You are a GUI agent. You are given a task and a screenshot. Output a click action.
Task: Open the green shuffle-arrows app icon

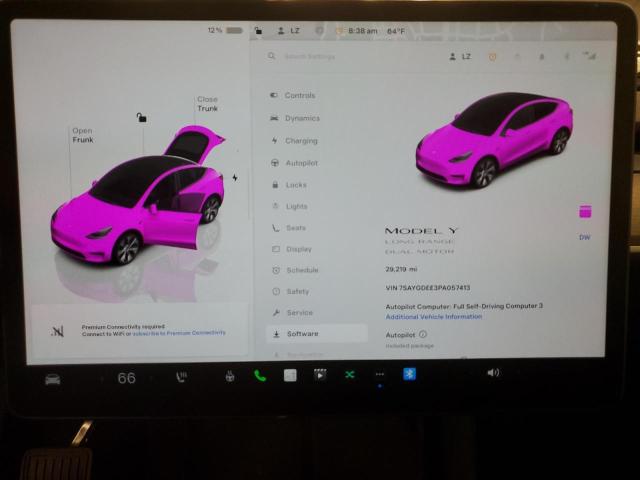tap(350, 374)
